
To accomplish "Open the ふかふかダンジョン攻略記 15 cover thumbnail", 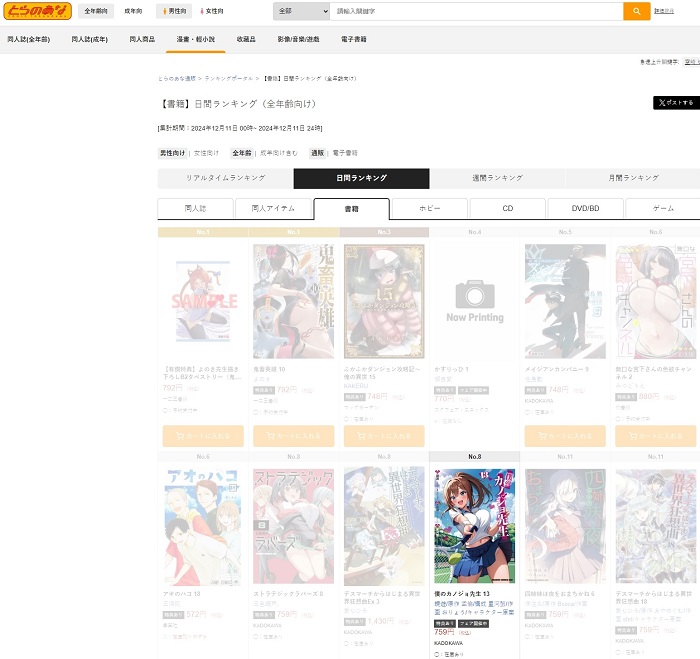I will 384,301.
